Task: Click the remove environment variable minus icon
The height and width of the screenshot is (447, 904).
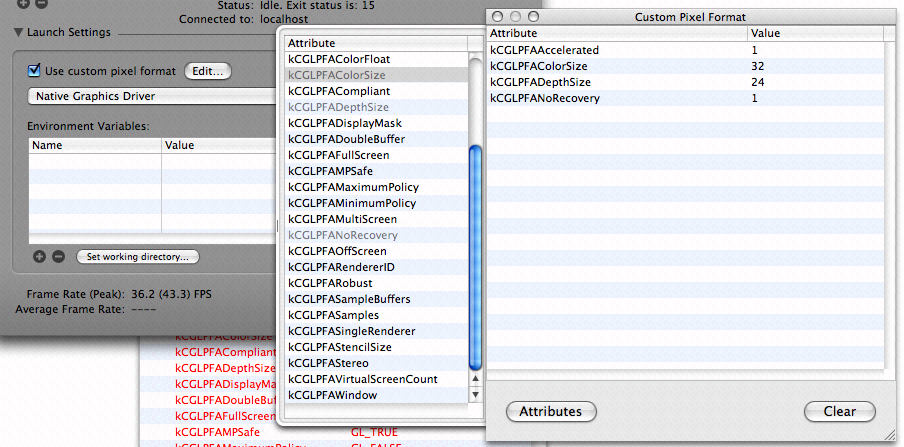Action: tap(58, 256)
